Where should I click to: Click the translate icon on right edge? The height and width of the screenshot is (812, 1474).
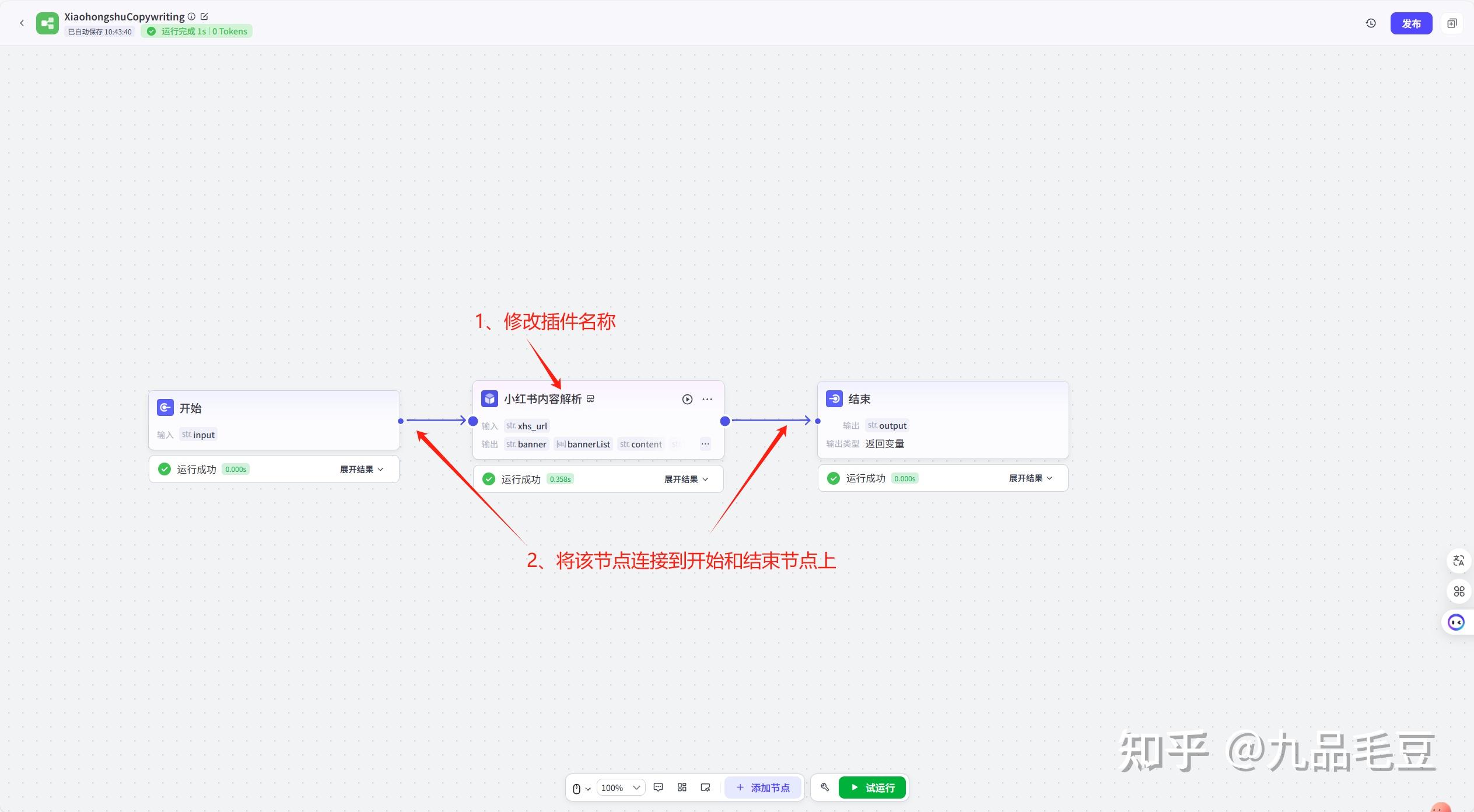tap(1458, 561)
